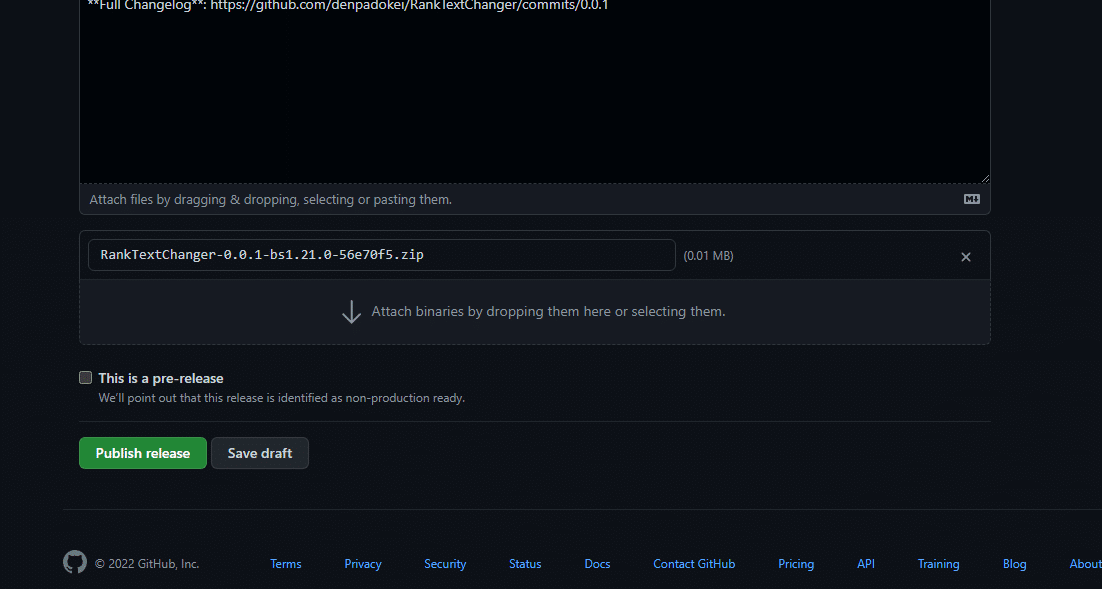
Task: Grab the text area resize handle corner
Action: pyautogui.click(x=985, y=178)
